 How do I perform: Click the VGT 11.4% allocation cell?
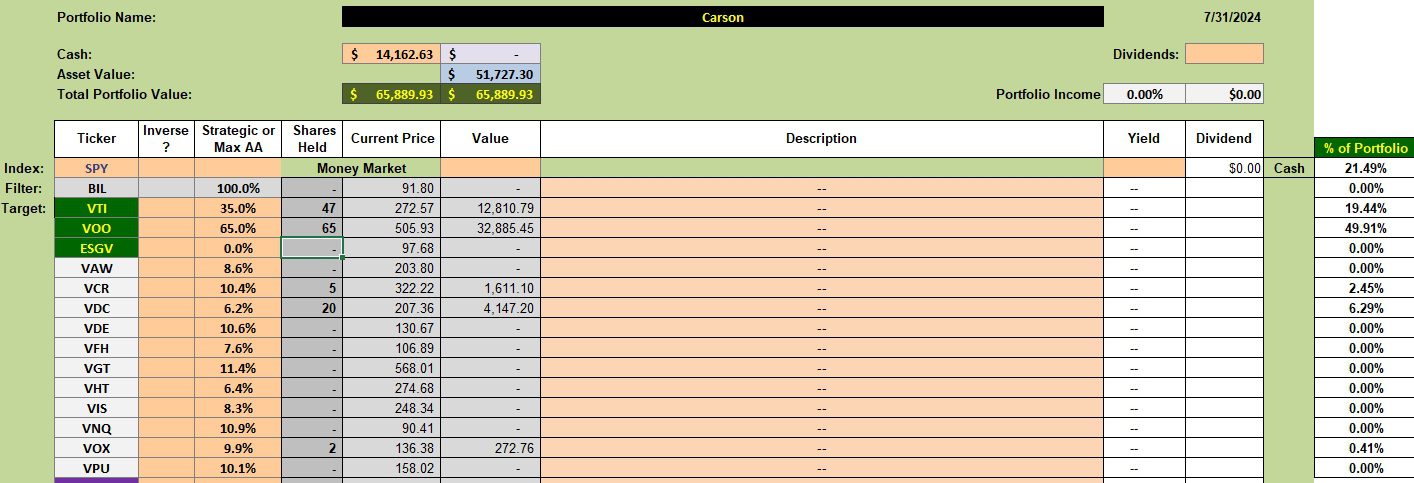coord(238,368)
